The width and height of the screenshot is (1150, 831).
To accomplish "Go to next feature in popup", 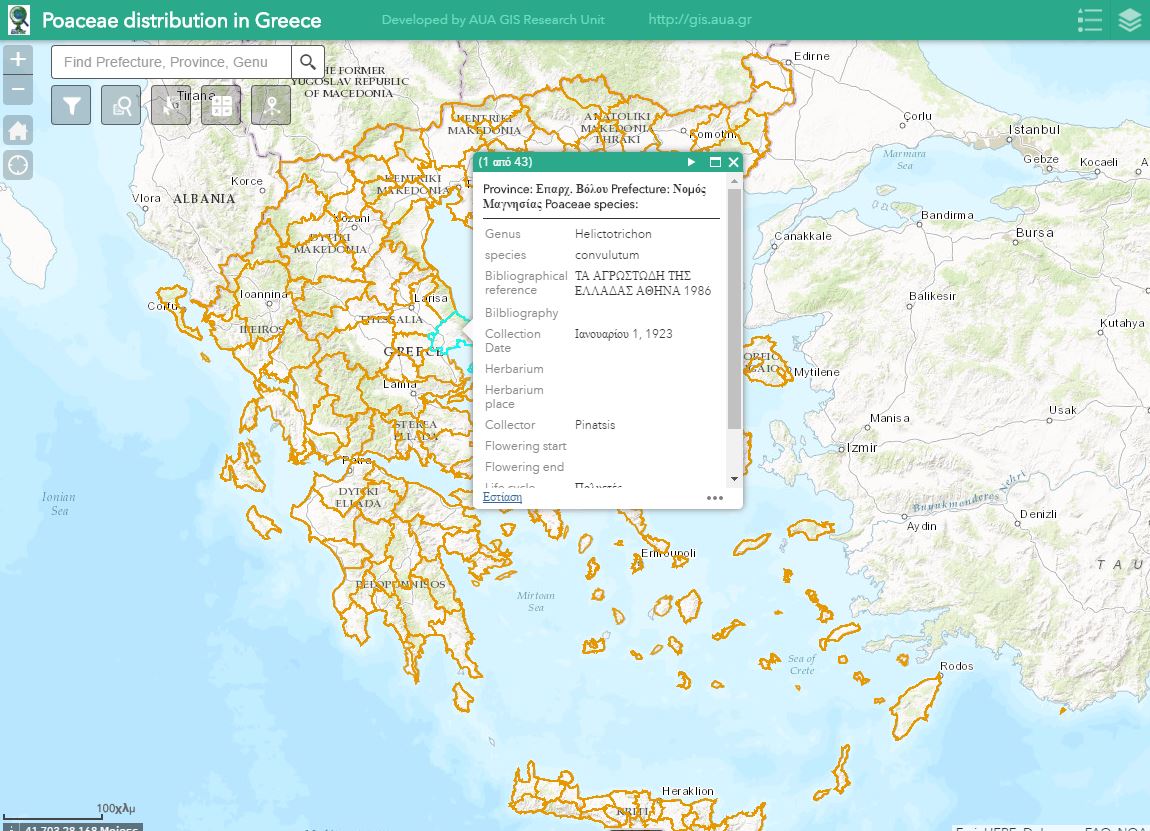I will coord(691,162).
